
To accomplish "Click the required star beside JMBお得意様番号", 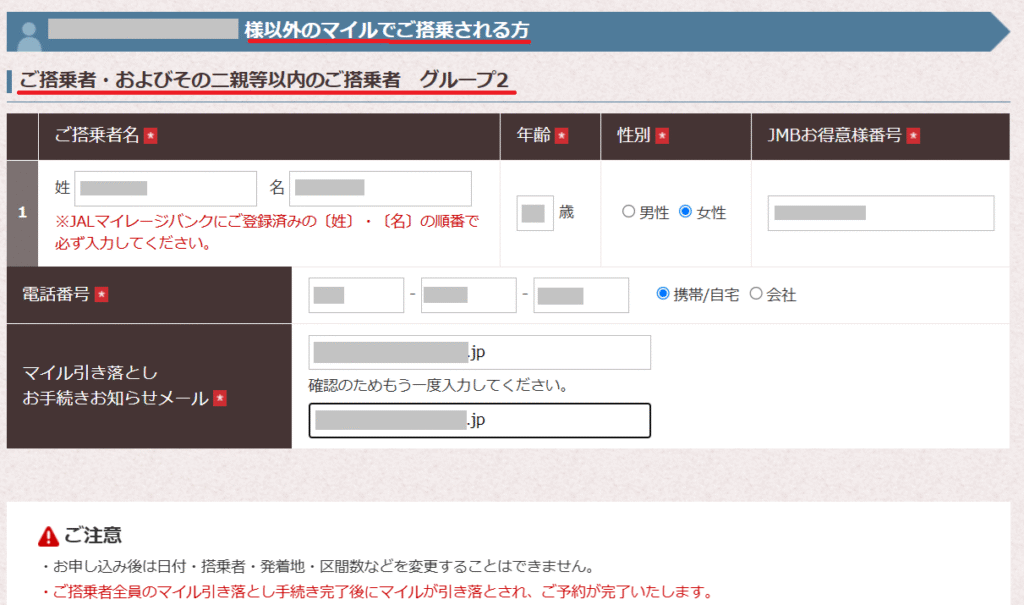I will point(913,136).
